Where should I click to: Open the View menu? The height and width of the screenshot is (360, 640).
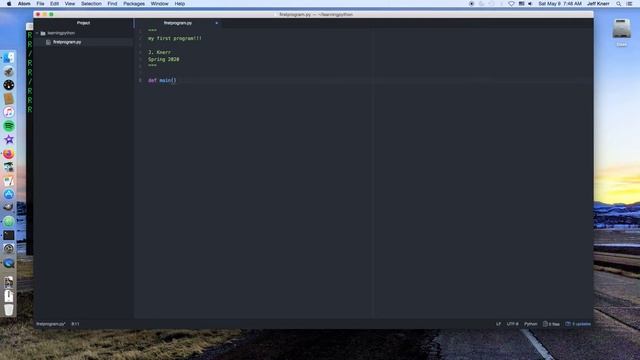click(70, 4)
